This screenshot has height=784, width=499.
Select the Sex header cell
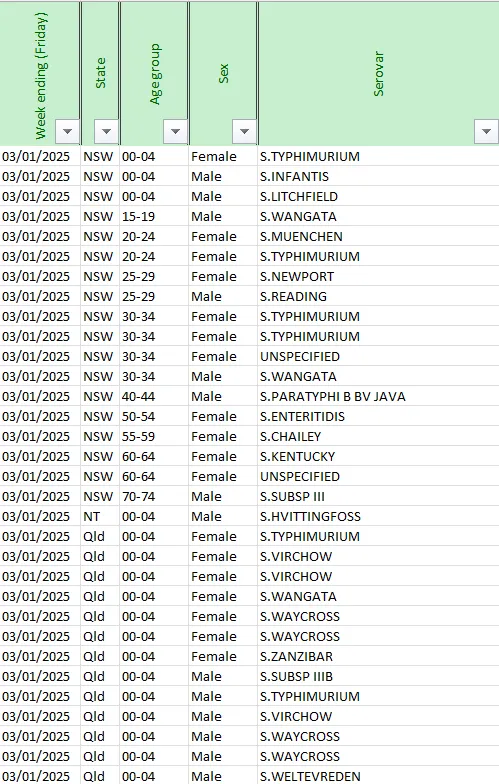point(223,74)
